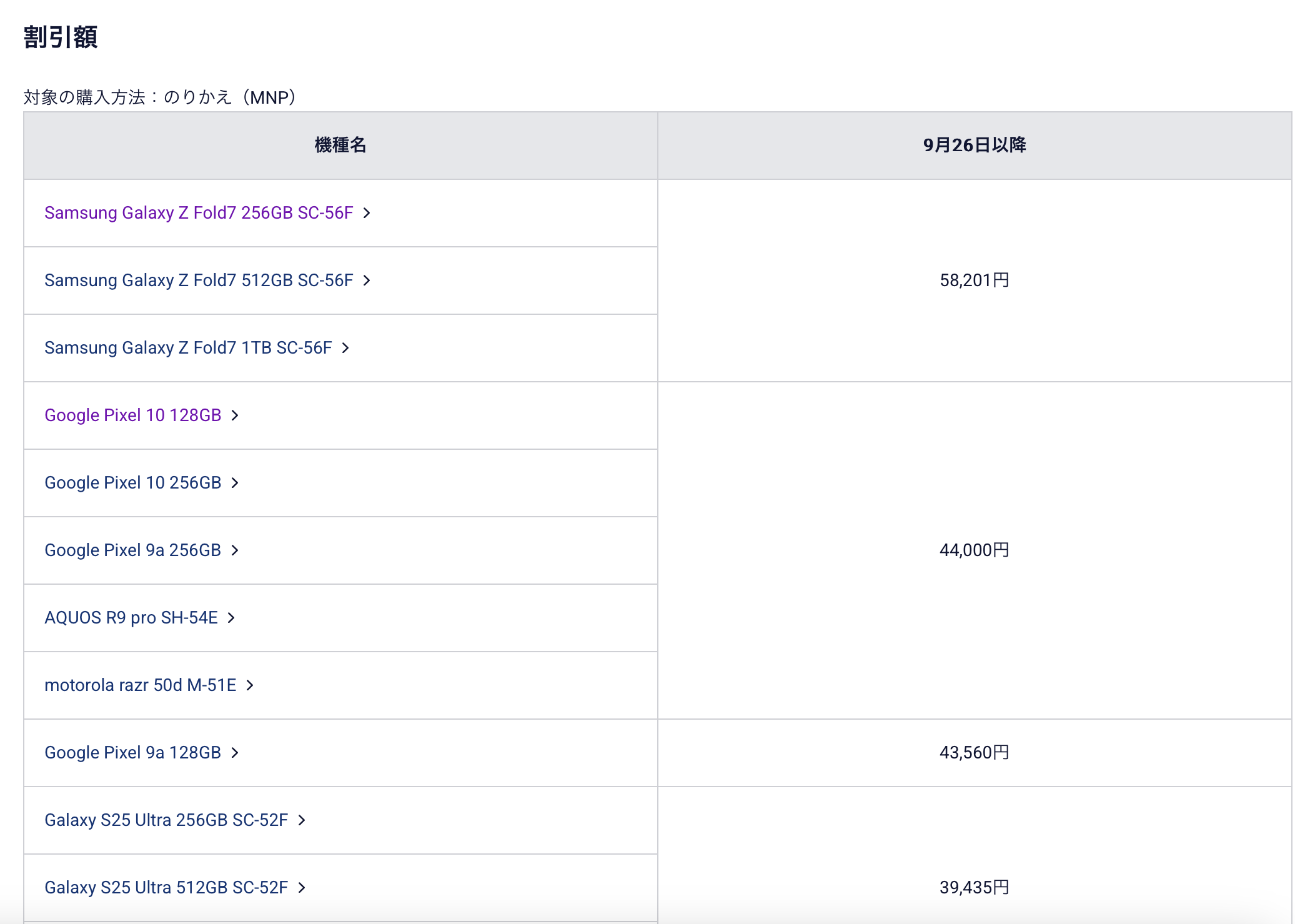Select the 43,560円 discount amount
The image size is (1295, 924).
[975, 753]
